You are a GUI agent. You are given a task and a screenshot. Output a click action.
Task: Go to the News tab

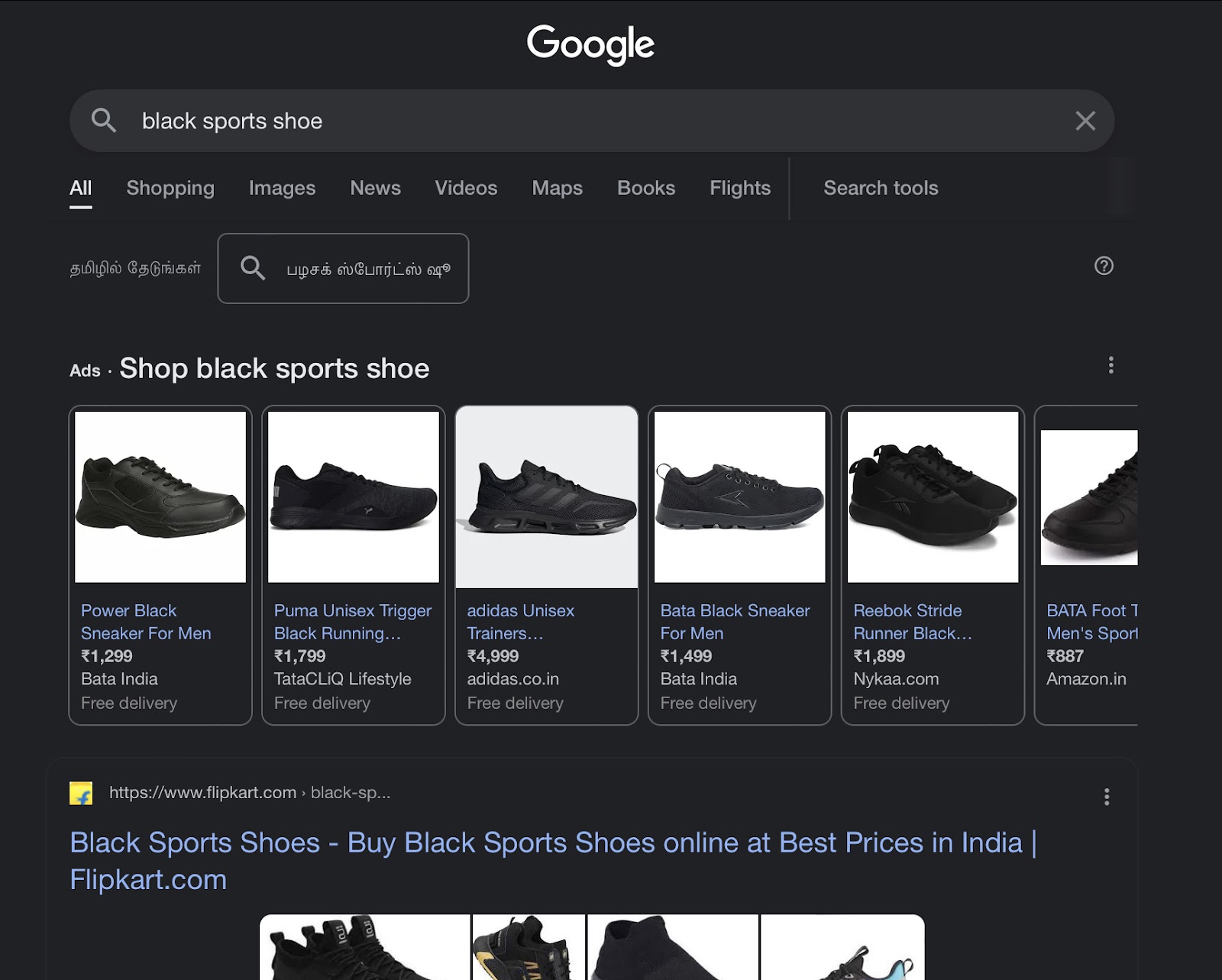tap(375, 188)
